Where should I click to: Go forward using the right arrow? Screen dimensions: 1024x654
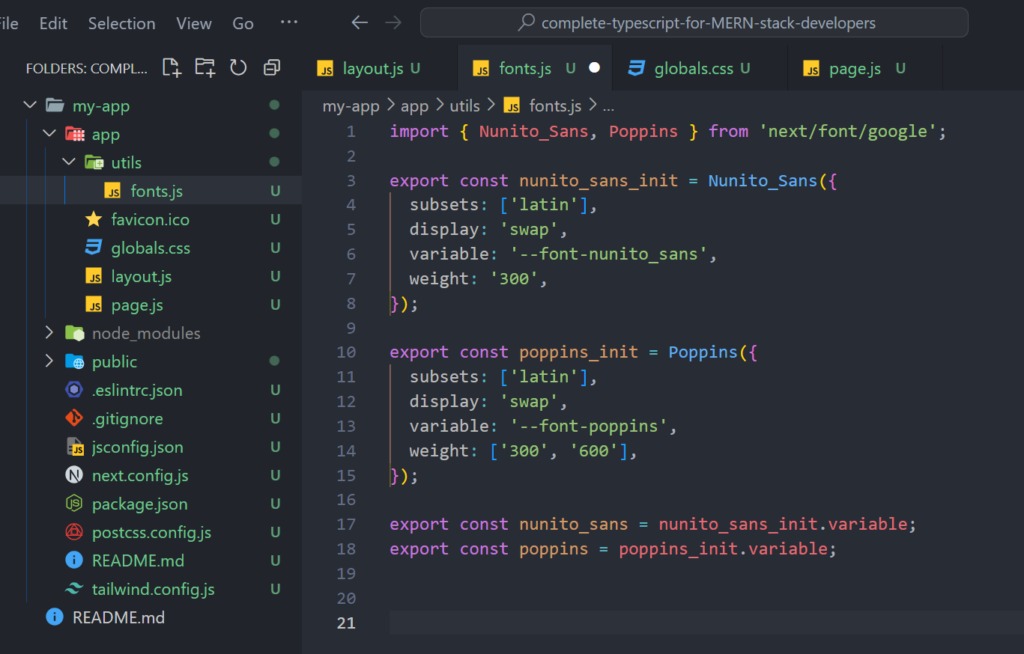point(394,22)
